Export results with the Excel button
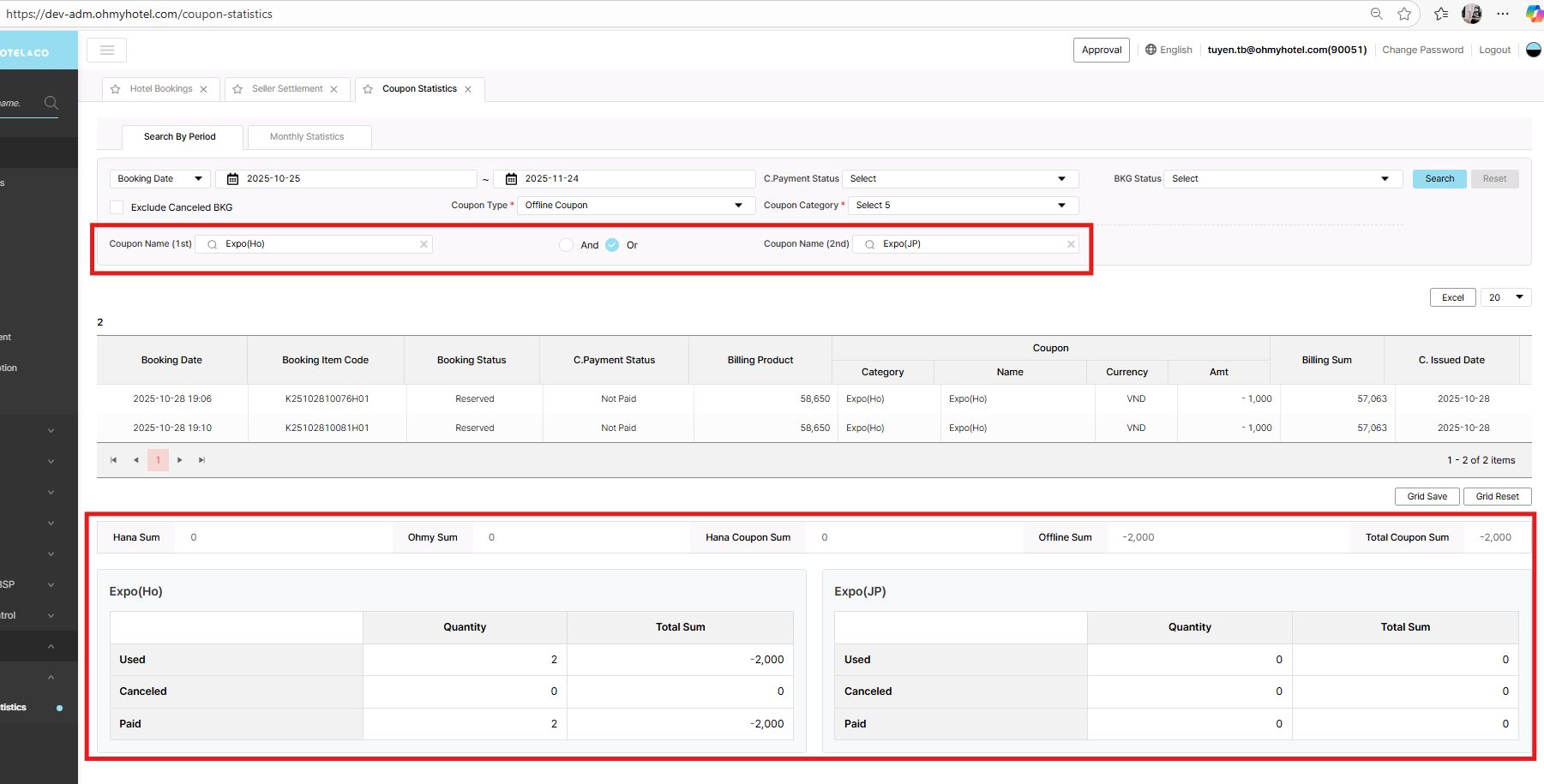Screen dimensions: 1544x784 (x=1452, y=297)
